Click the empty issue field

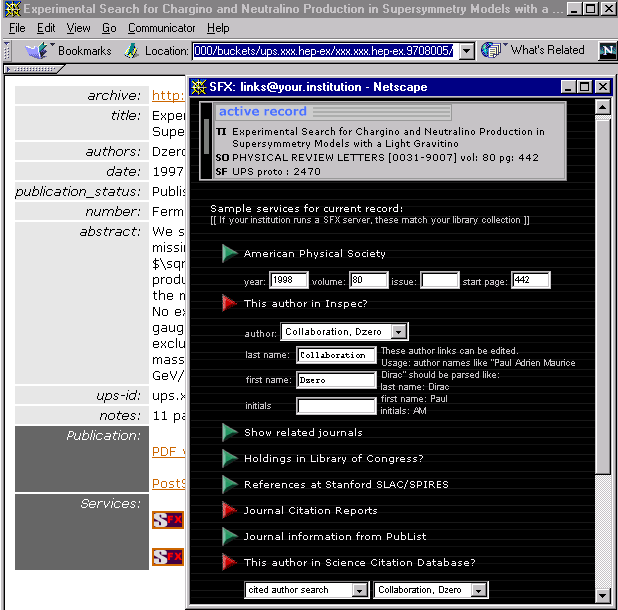point(439,280)
